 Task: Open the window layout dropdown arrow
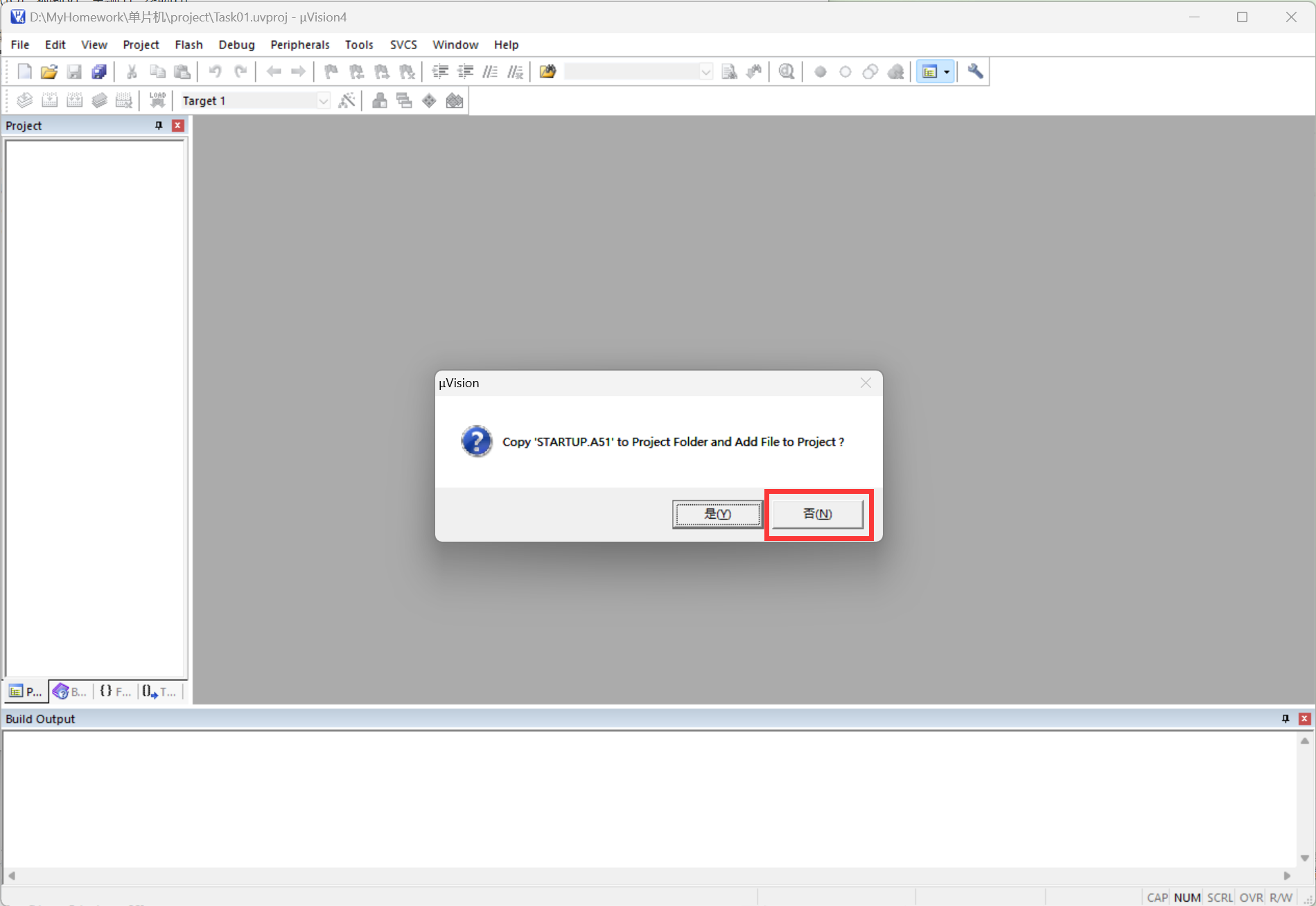click(x=947, y=72)
